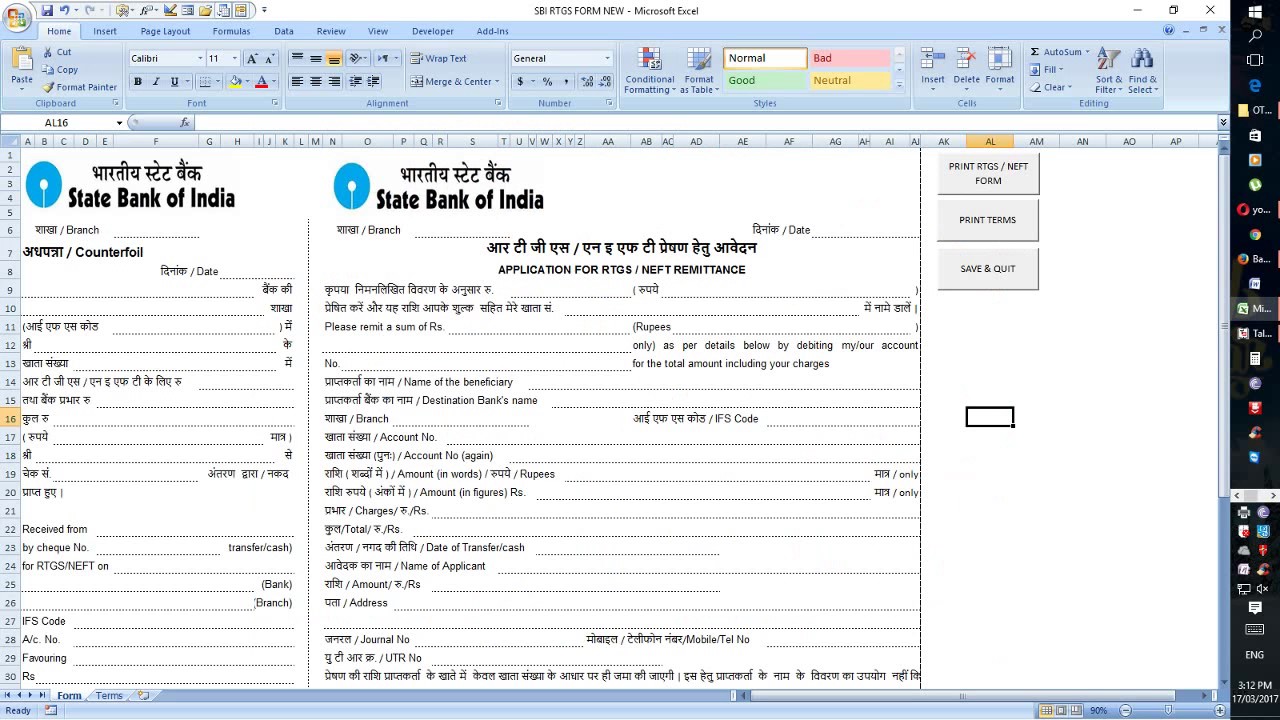Screen dimensions: 1280x720
Task: Toggle bottom align
Action: click(334, 59)
